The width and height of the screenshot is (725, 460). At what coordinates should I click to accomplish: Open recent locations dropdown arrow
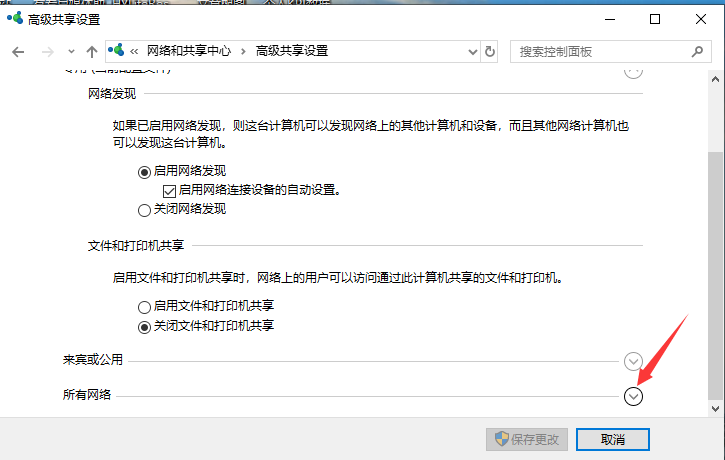[71, 51]
